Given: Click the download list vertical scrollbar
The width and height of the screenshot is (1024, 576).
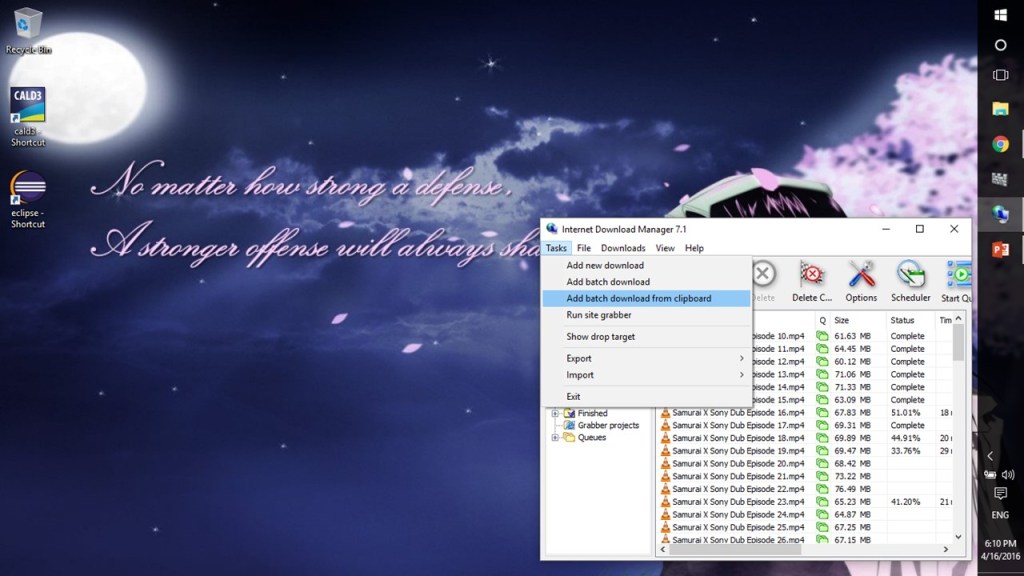Looking at the screenshot, I should click(958, 430).
